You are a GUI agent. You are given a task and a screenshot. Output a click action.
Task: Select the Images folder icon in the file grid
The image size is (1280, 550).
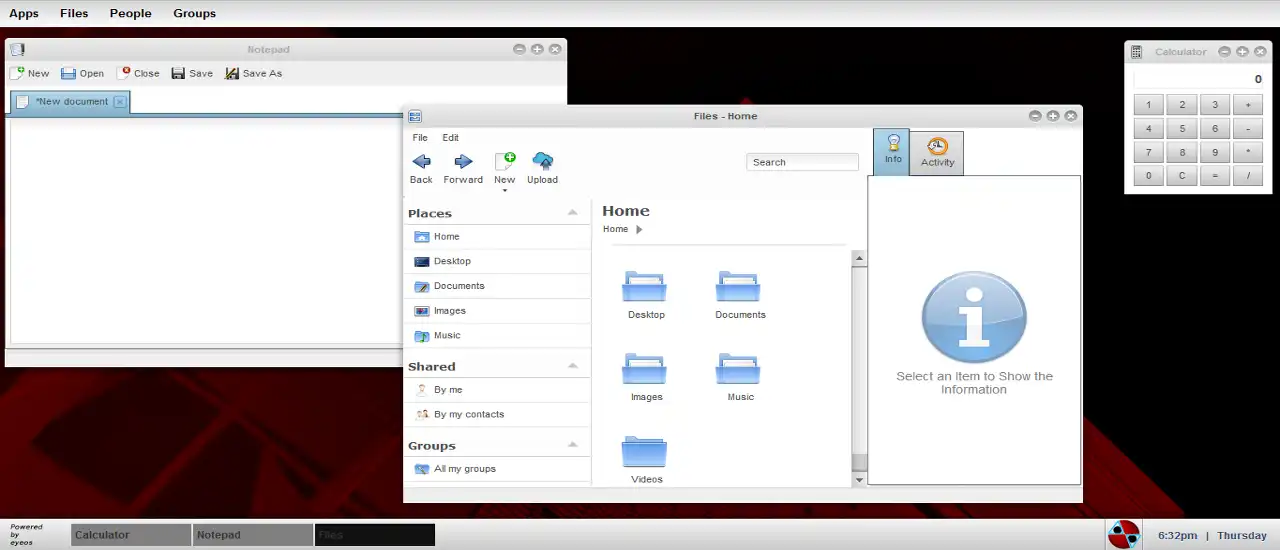click(x=645, y=368)
